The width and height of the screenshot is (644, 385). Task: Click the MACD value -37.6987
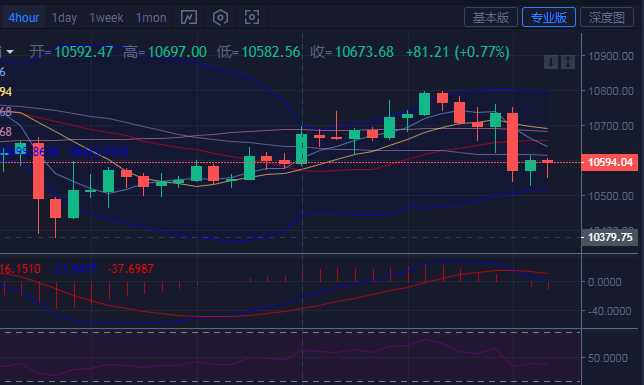(131, 269)
